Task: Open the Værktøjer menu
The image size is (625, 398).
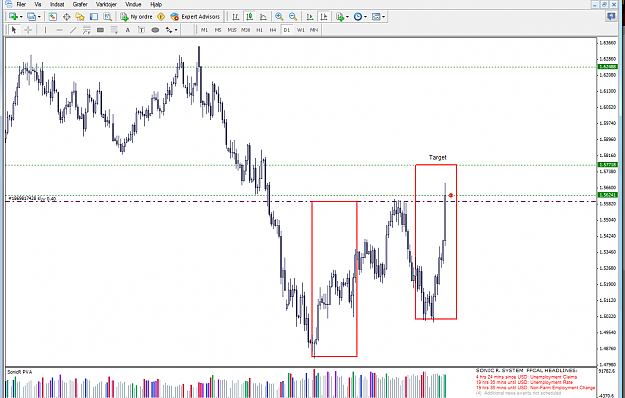Action: [106, 4]
